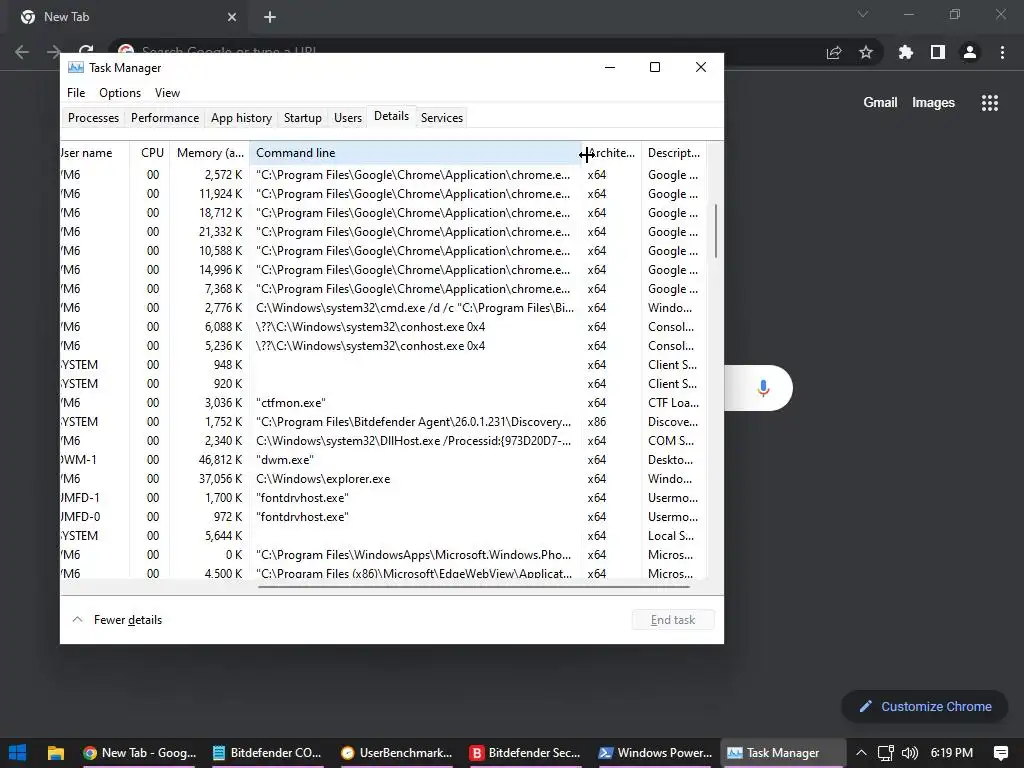
Task: Switch to Windows PowerShell taskbar window
Action: click(654, 752)
